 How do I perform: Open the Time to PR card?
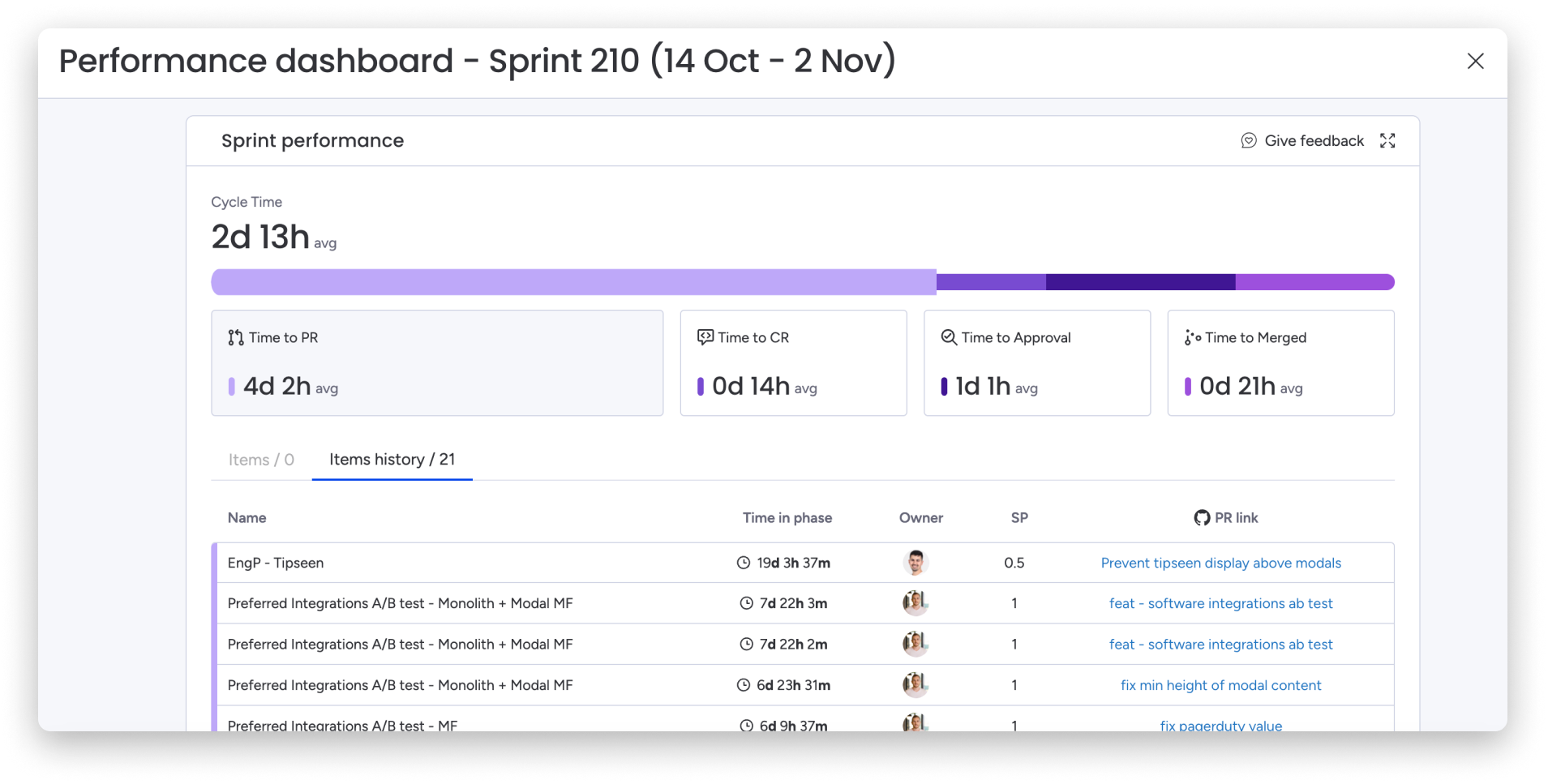437,363
